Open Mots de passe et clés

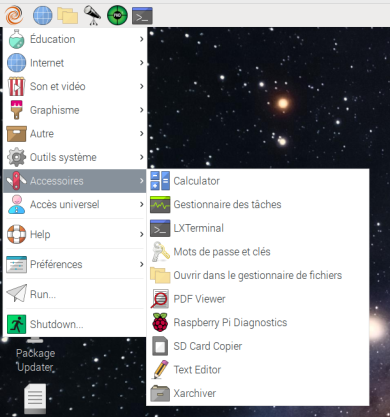(x=258, y=252)
